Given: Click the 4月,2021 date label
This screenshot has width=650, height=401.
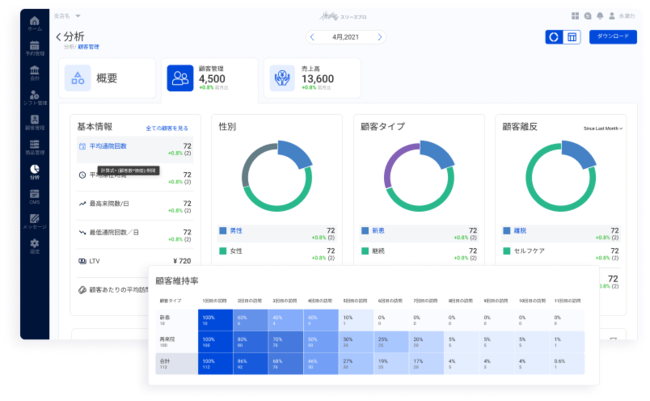Looking at the screenshot, I should (345, 37).
